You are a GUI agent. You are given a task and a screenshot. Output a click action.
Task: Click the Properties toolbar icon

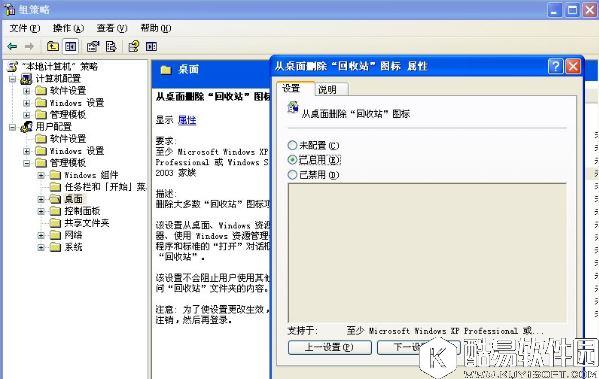[x=93, y=47]
